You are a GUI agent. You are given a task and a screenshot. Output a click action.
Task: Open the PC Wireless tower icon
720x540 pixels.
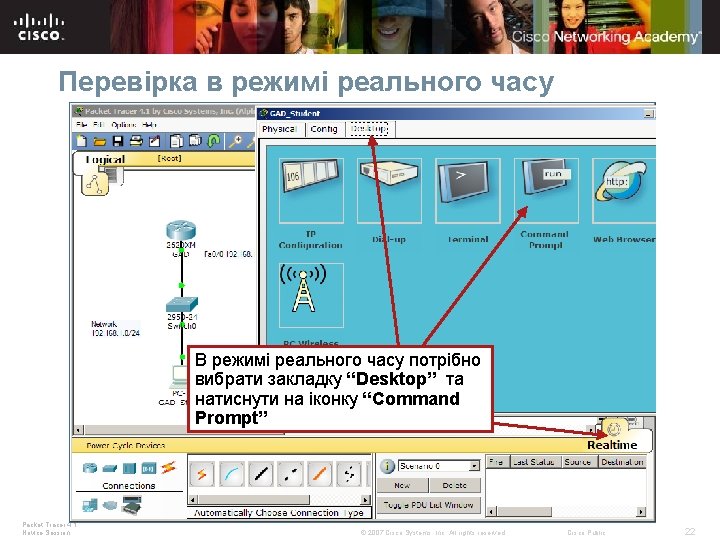[311, 295]
